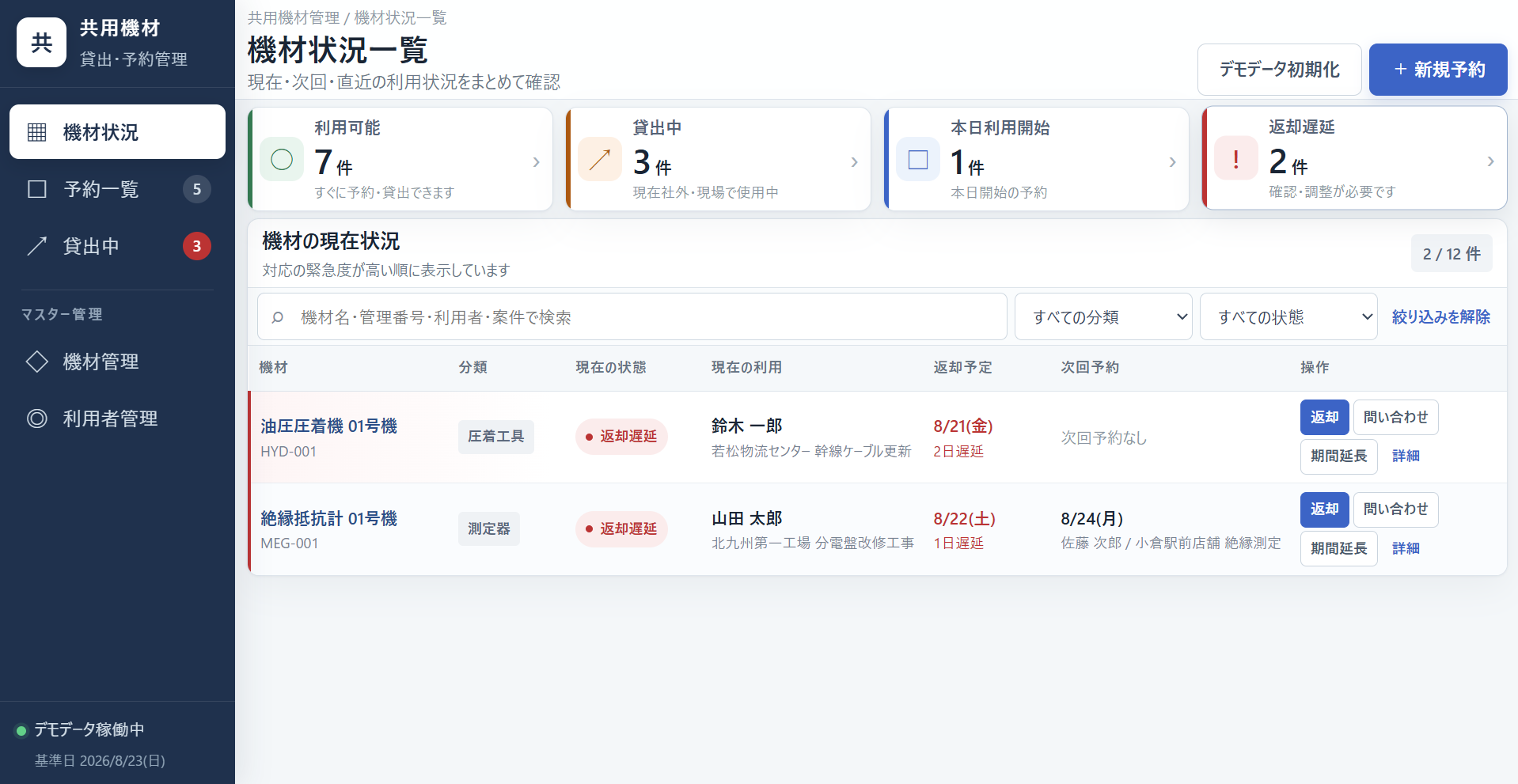Click the red badge 3 next to 貸出中
1518x784 pixels.
pyautogui.click(x=197, y=246)
